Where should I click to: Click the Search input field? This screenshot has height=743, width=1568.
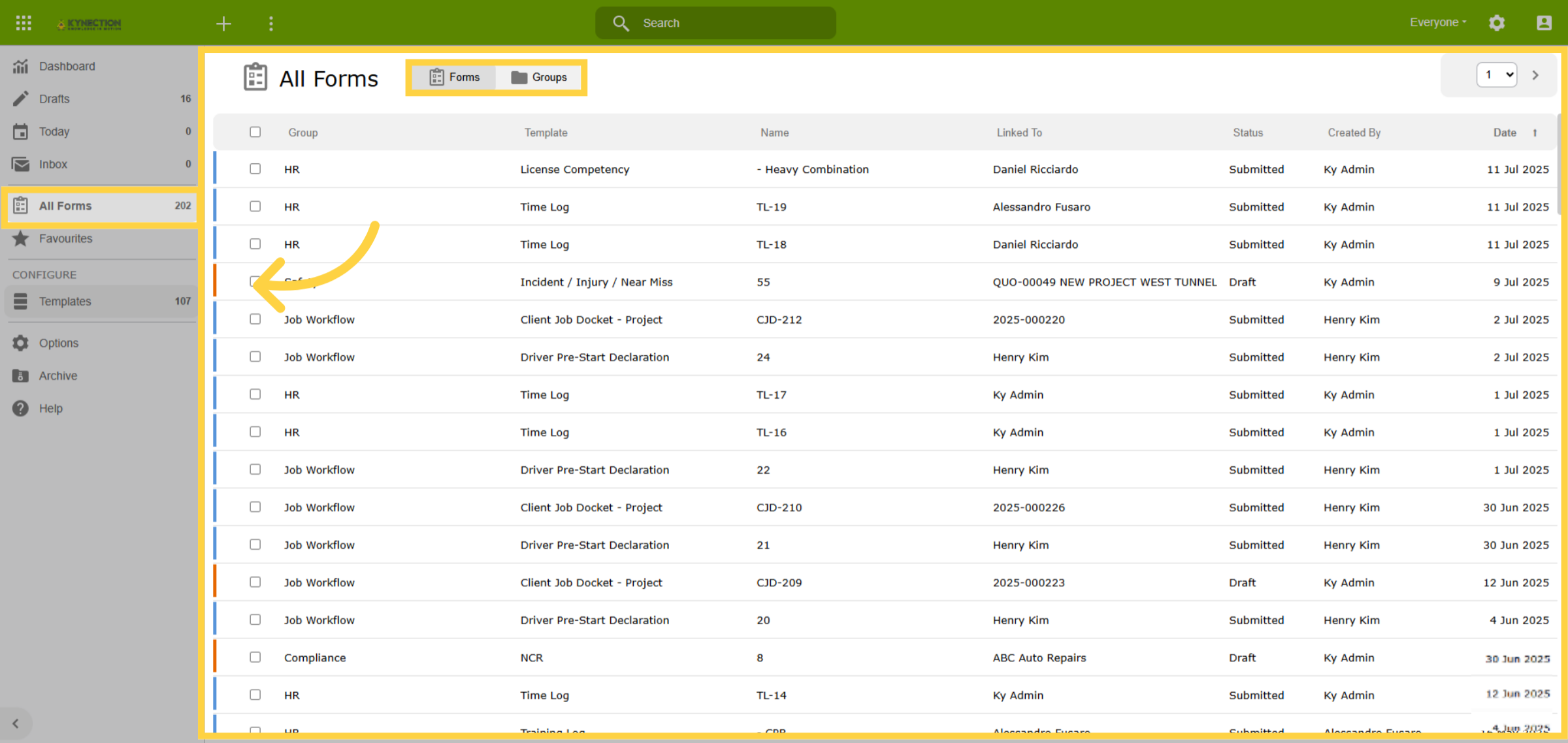tap(715, 23)
